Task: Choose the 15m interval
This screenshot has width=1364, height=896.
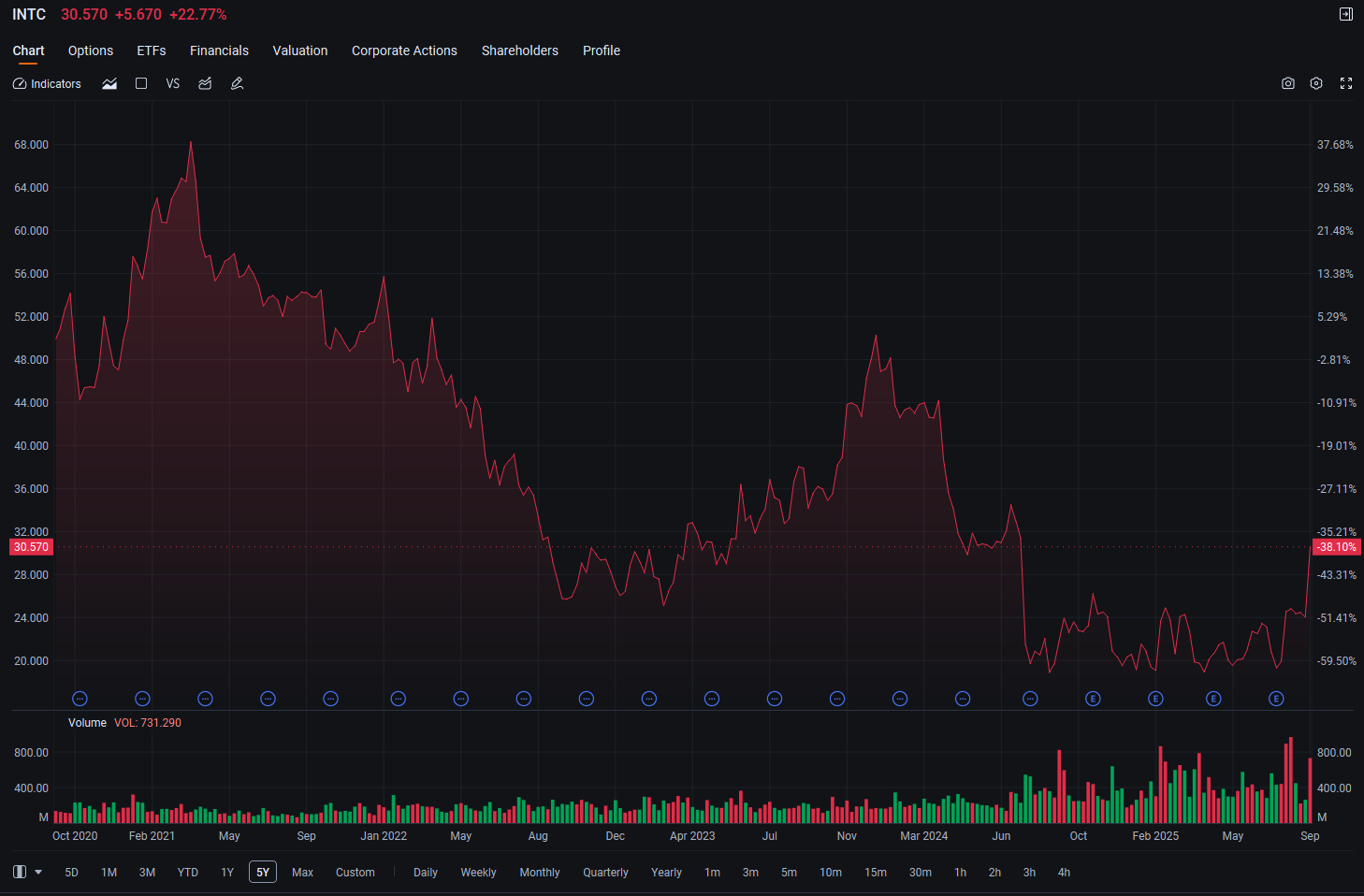Action: 876,873
